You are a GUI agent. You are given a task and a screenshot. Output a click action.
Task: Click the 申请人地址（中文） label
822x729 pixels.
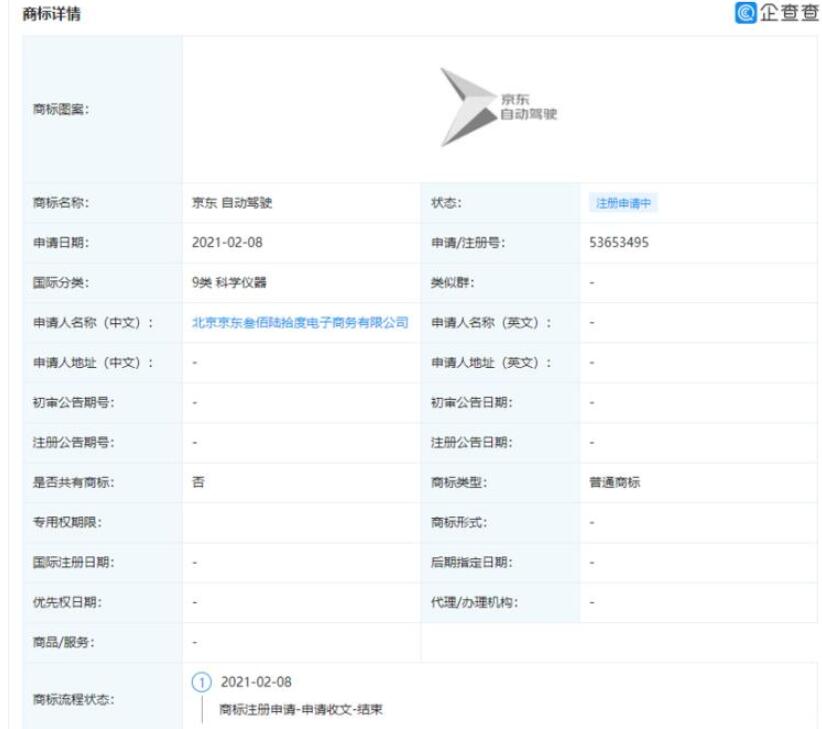point(93,363)
